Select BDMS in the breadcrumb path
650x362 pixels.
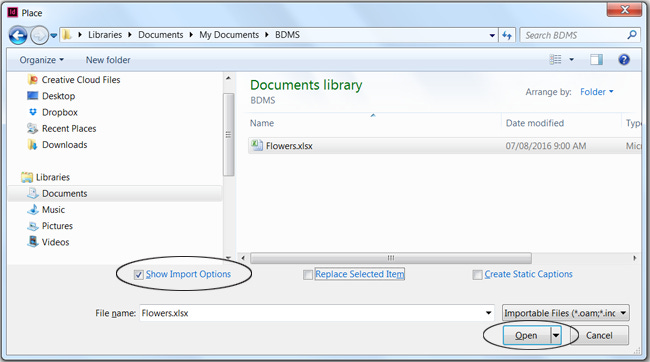287,35
